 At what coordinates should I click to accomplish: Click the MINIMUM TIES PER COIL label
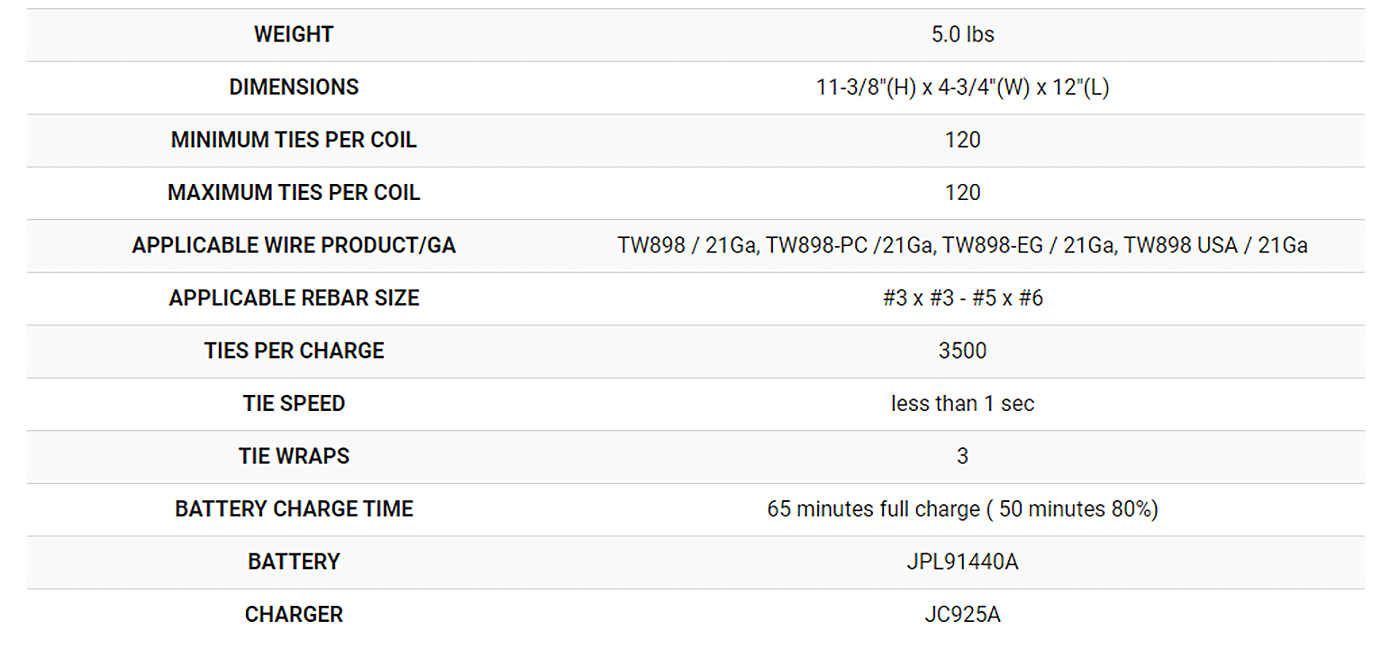coord(293,140)
